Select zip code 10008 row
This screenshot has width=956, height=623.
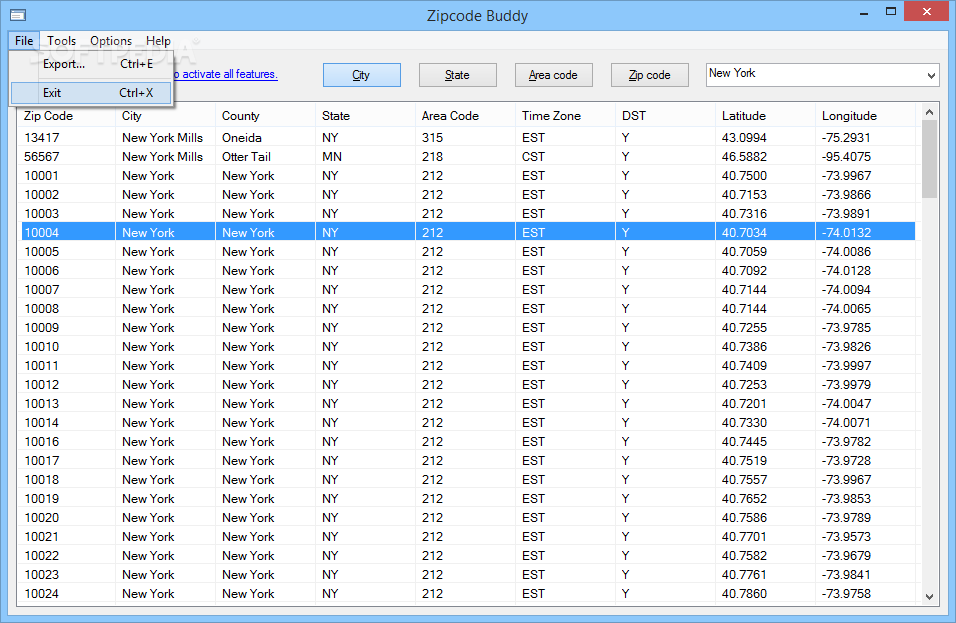[x=468, y=308]
